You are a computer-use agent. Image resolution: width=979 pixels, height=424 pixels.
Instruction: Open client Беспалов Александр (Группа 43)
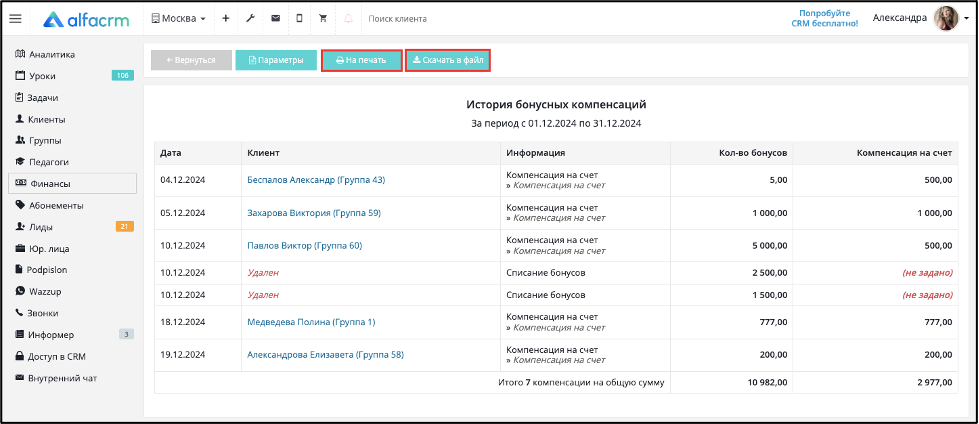316,180
